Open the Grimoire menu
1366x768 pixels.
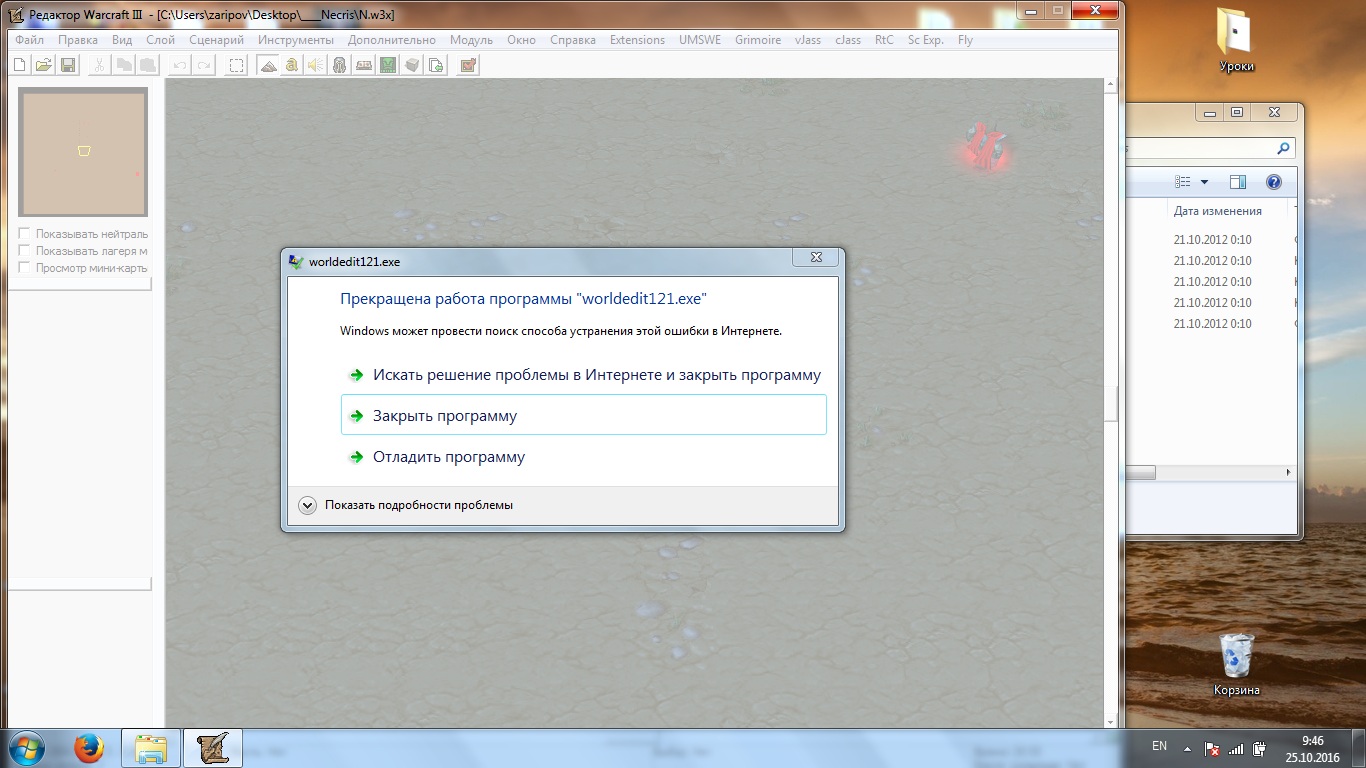pyautogui.click(x=758, y=40)
